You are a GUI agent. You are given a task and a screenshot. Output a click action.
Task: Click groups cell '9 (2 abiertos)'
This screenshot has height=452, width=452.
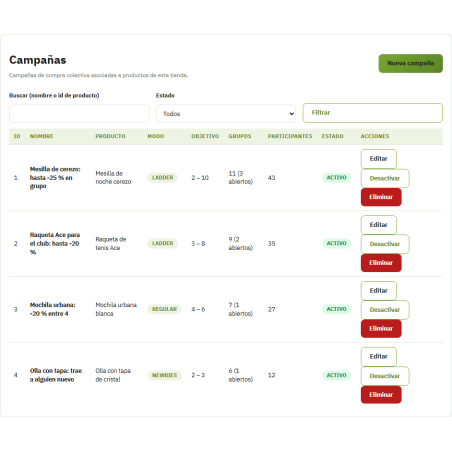(240, 244)
